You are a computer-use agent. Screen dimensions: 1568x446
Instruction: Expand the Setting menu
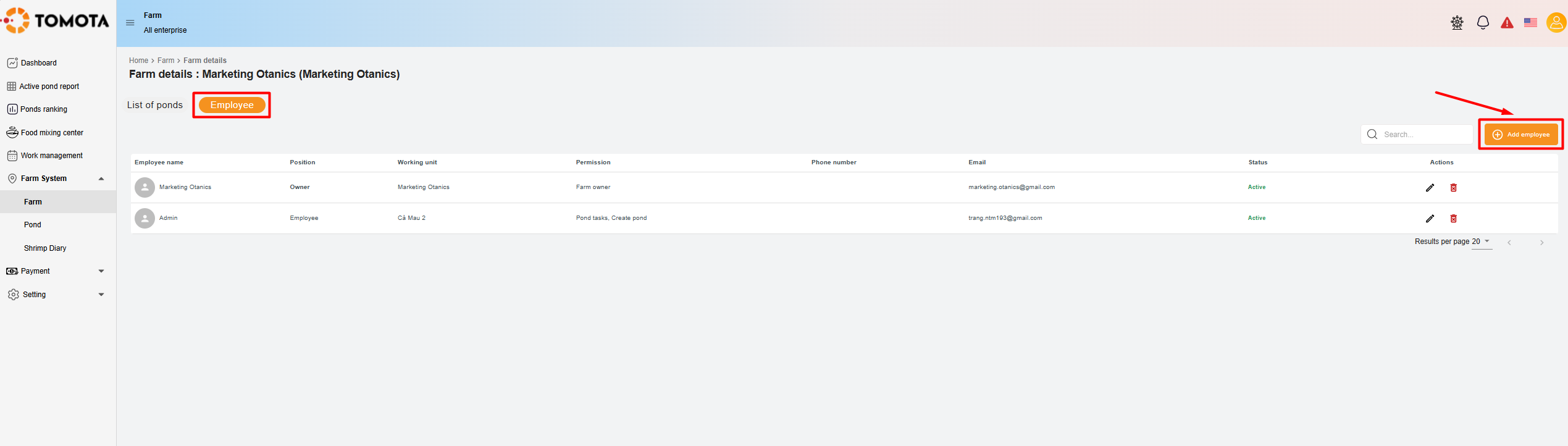point(101,295)
